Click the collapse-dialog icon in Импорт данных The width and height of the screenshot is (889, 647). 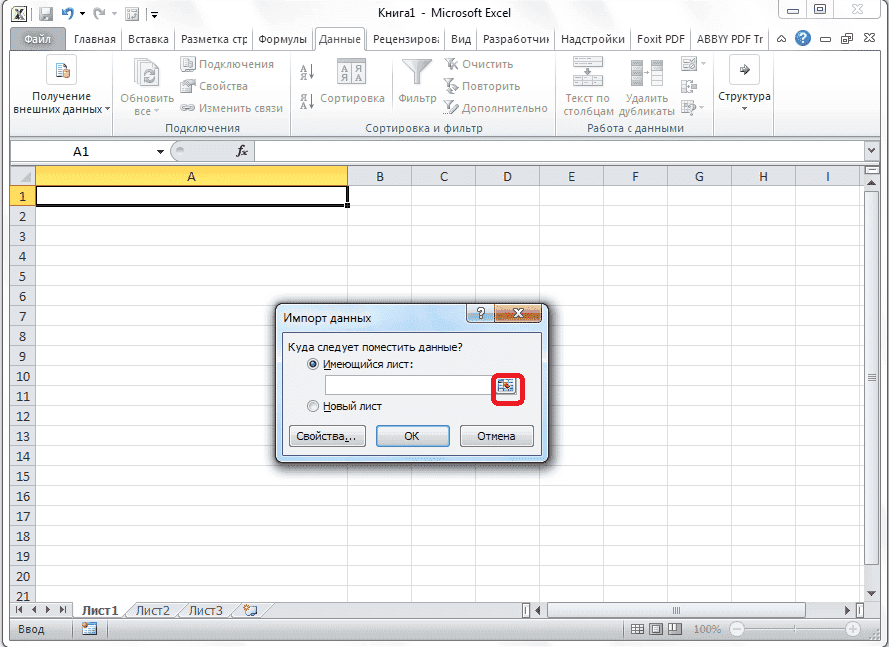click(x=506, y=385)
